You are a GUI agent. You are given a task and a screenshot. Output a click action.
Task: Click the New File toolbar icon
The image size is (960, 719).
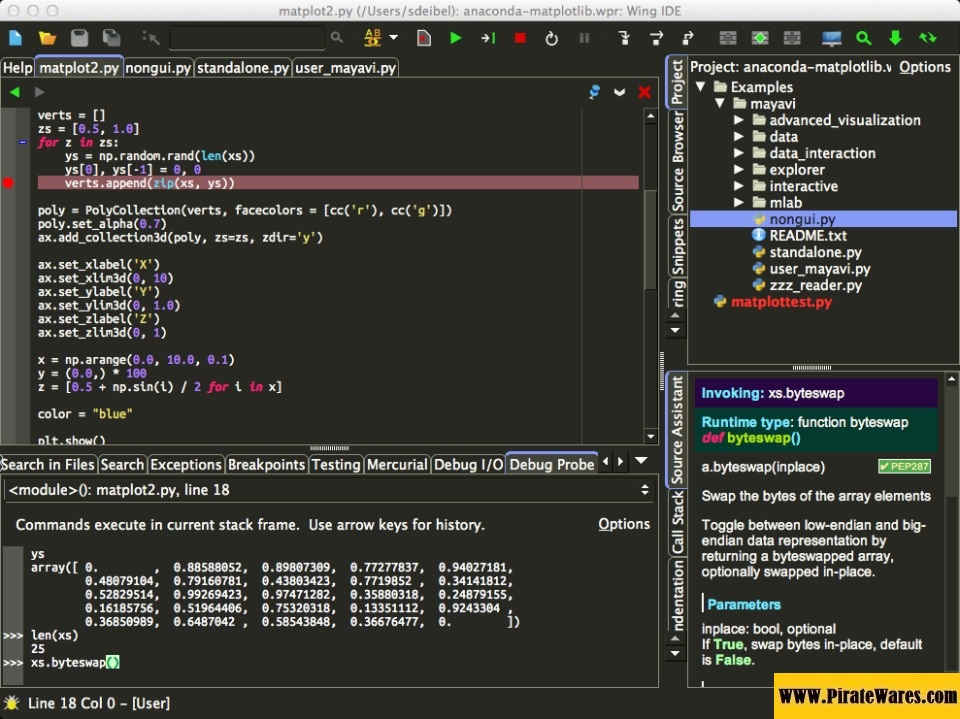[15, 38]
